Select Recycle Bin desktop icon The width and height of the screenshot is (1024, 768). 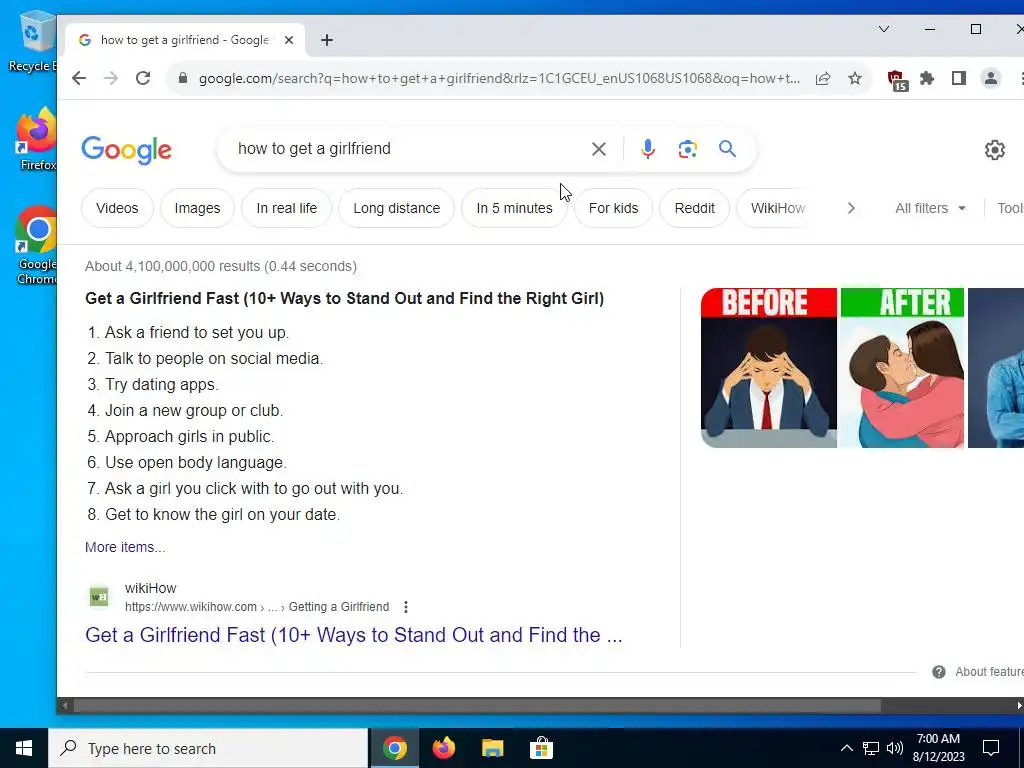tap(33, 42)
